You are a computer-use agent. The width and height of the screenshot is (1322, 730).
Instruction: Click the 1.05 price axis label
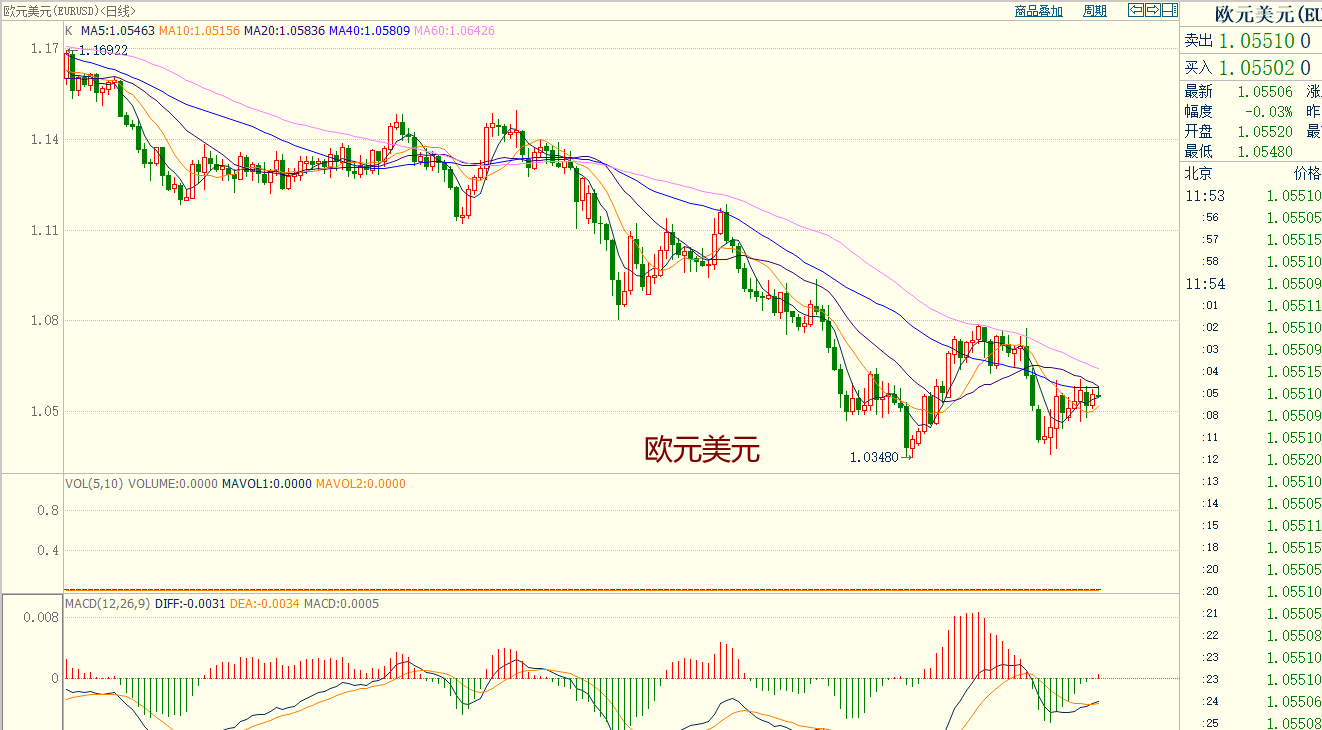coord(44,411)
